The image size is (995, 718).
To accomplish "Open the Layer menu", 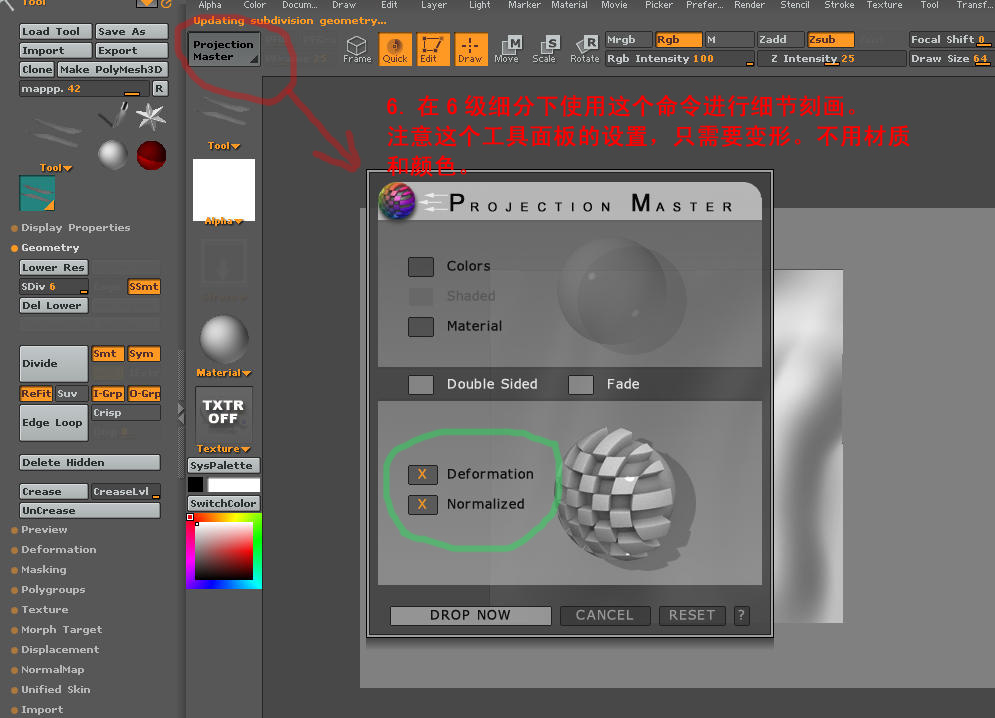I will 434,5.
